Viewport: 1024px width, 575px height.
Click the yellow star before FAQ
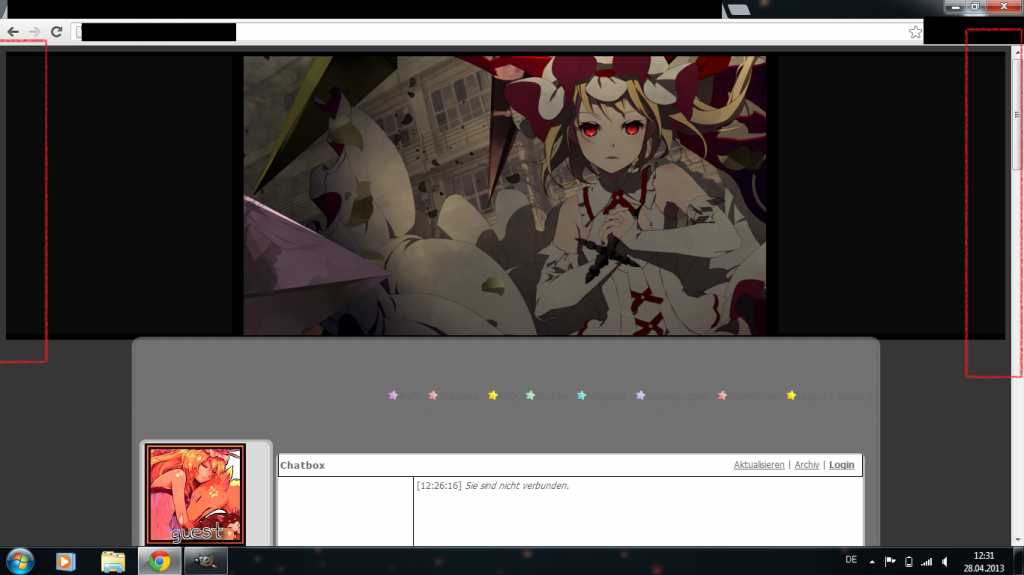493,395
